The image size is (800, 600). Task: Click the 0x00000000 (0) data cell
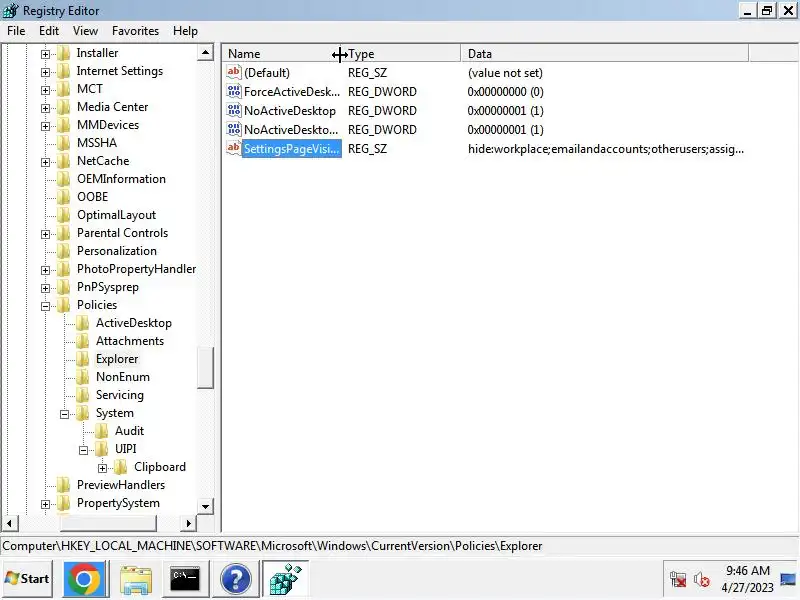(506, 92)
